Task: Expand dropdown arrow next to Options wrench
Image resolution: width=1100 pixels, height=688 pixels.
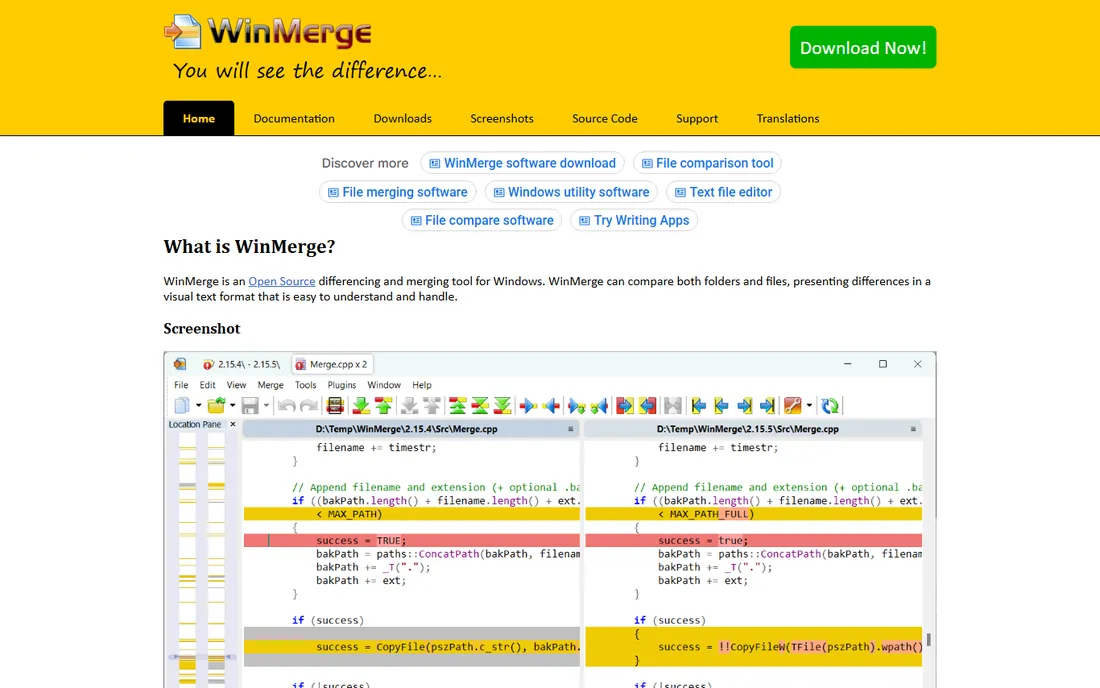Action: (x=810, y=405)
